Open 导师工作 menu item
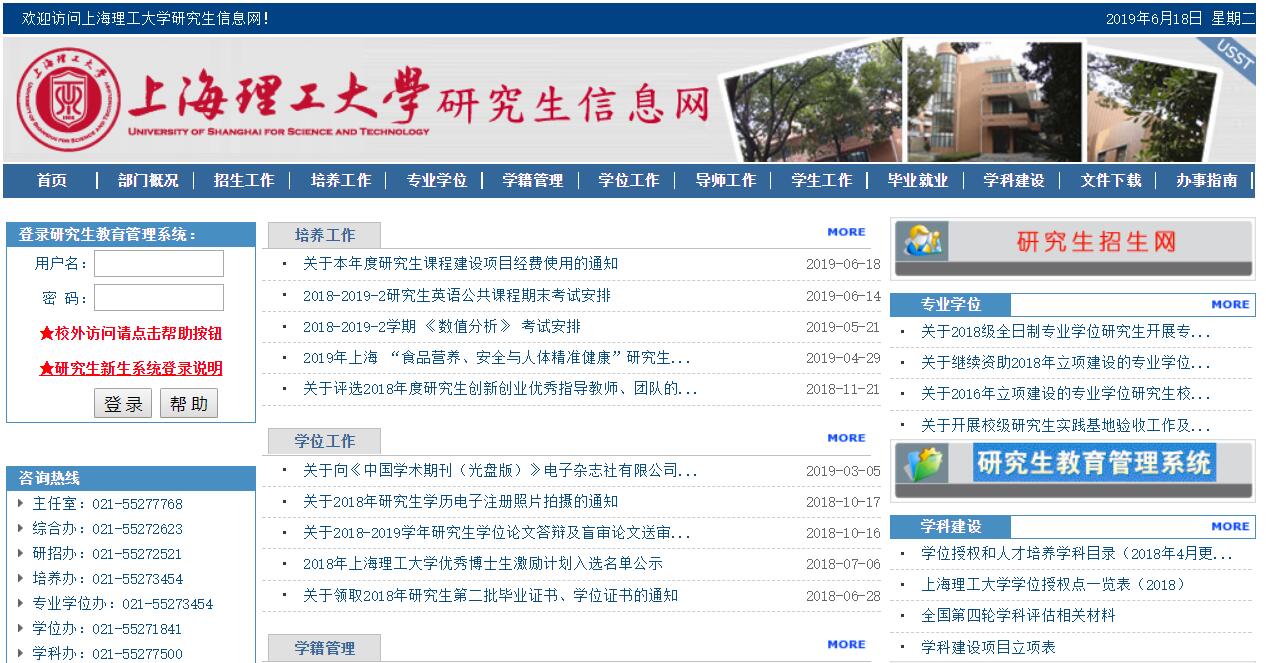This screenshot has width=1266, height=663. [x=726, y=181]
